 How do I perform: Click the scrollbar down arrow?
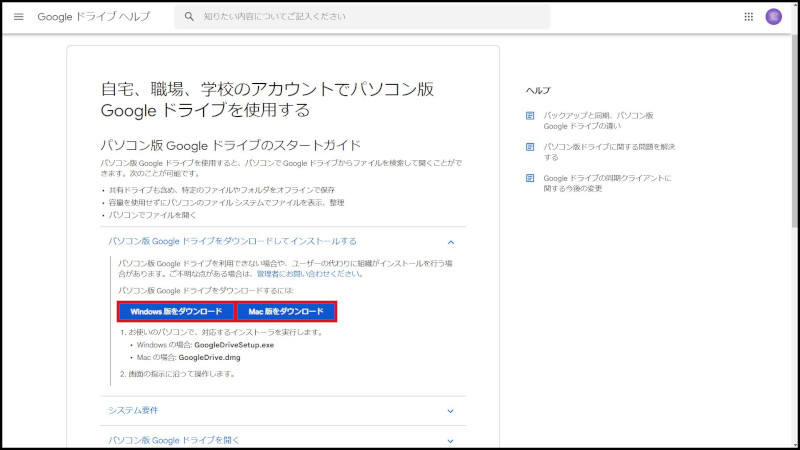pos(793,443)
